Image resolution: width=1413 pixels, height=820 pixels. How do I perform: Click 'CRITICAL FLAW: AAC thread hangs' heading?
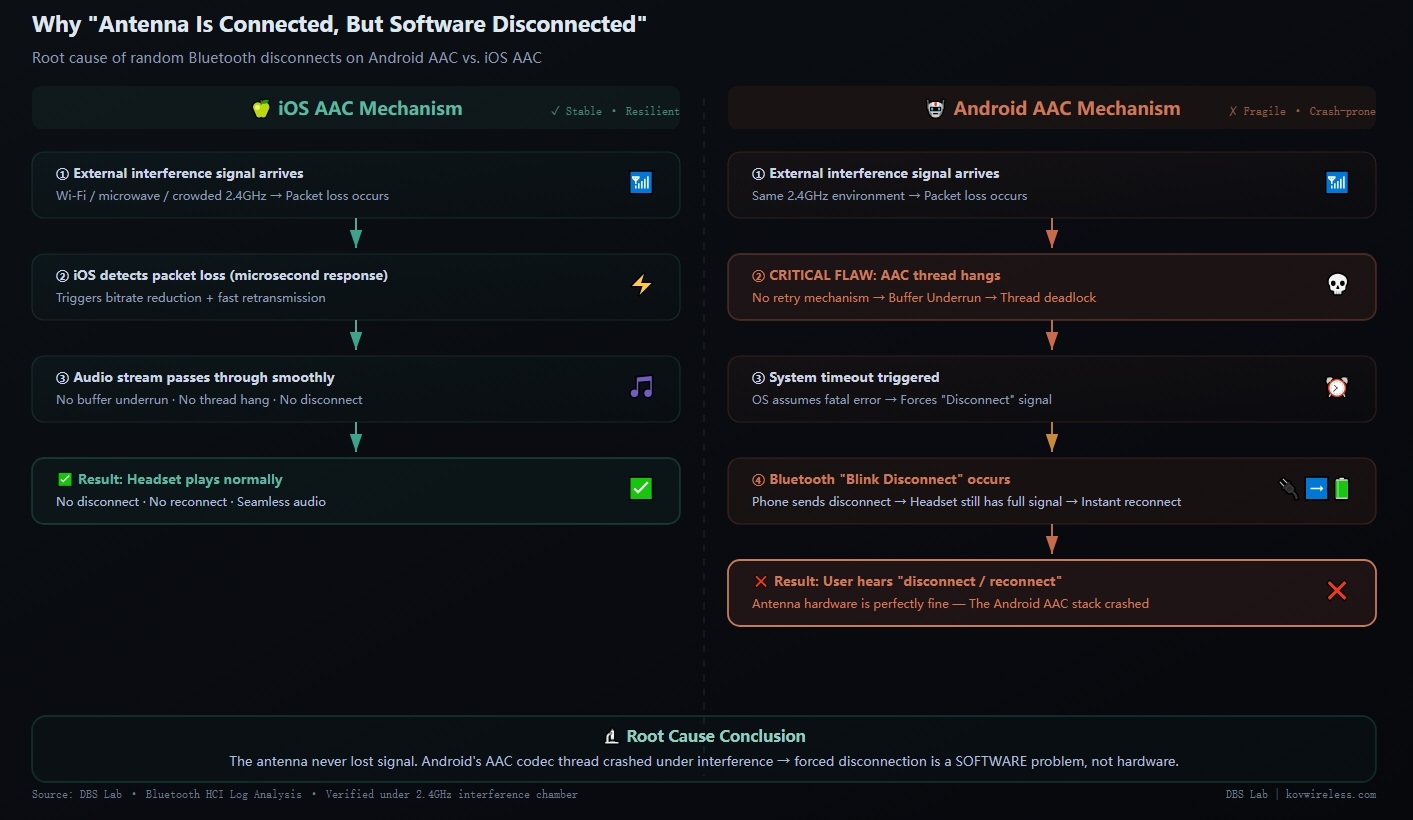[876, 275]
